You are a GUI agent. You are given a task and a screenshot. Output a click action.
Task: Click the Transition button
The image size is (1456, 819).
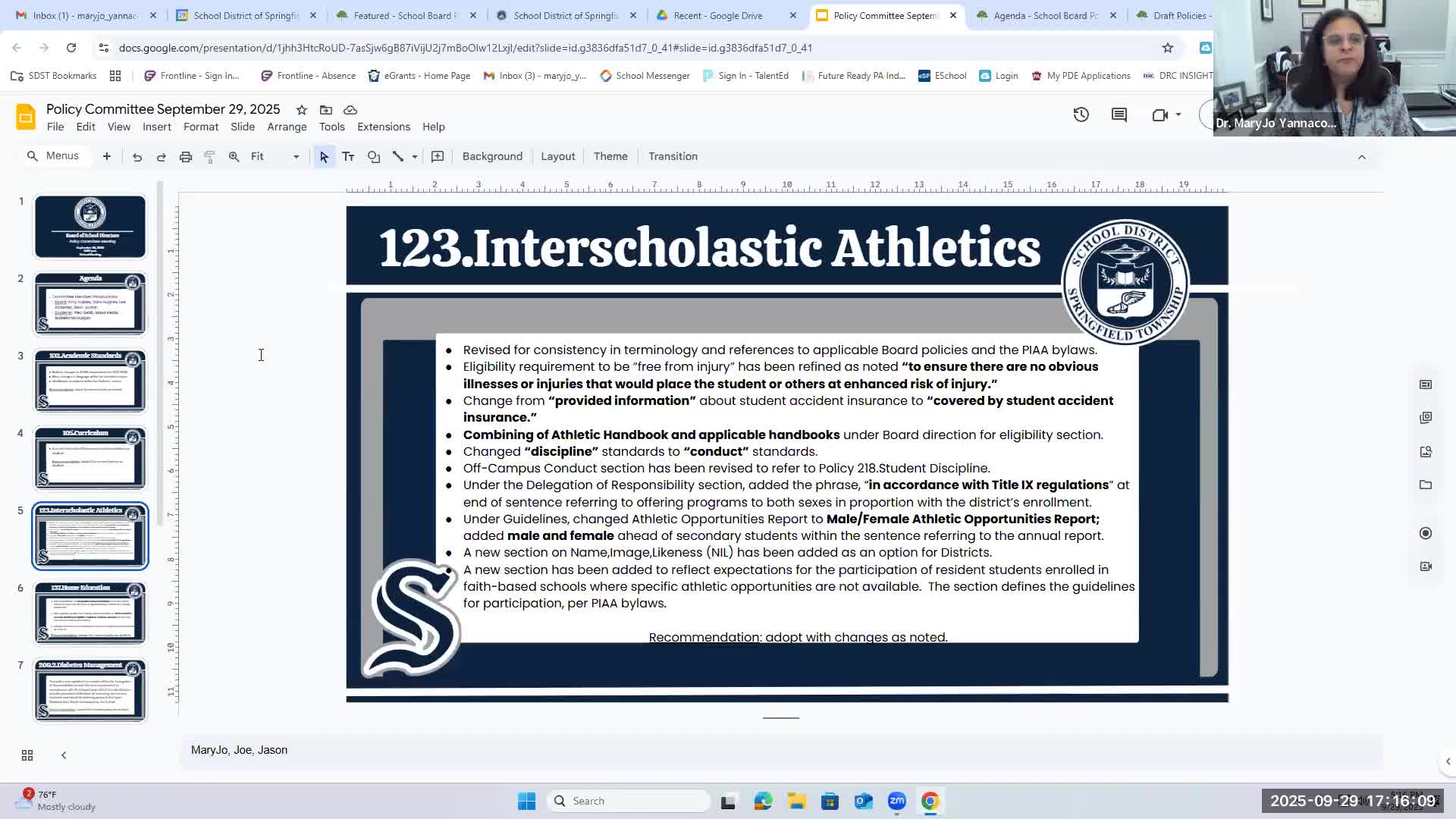(x=673, y=156)
